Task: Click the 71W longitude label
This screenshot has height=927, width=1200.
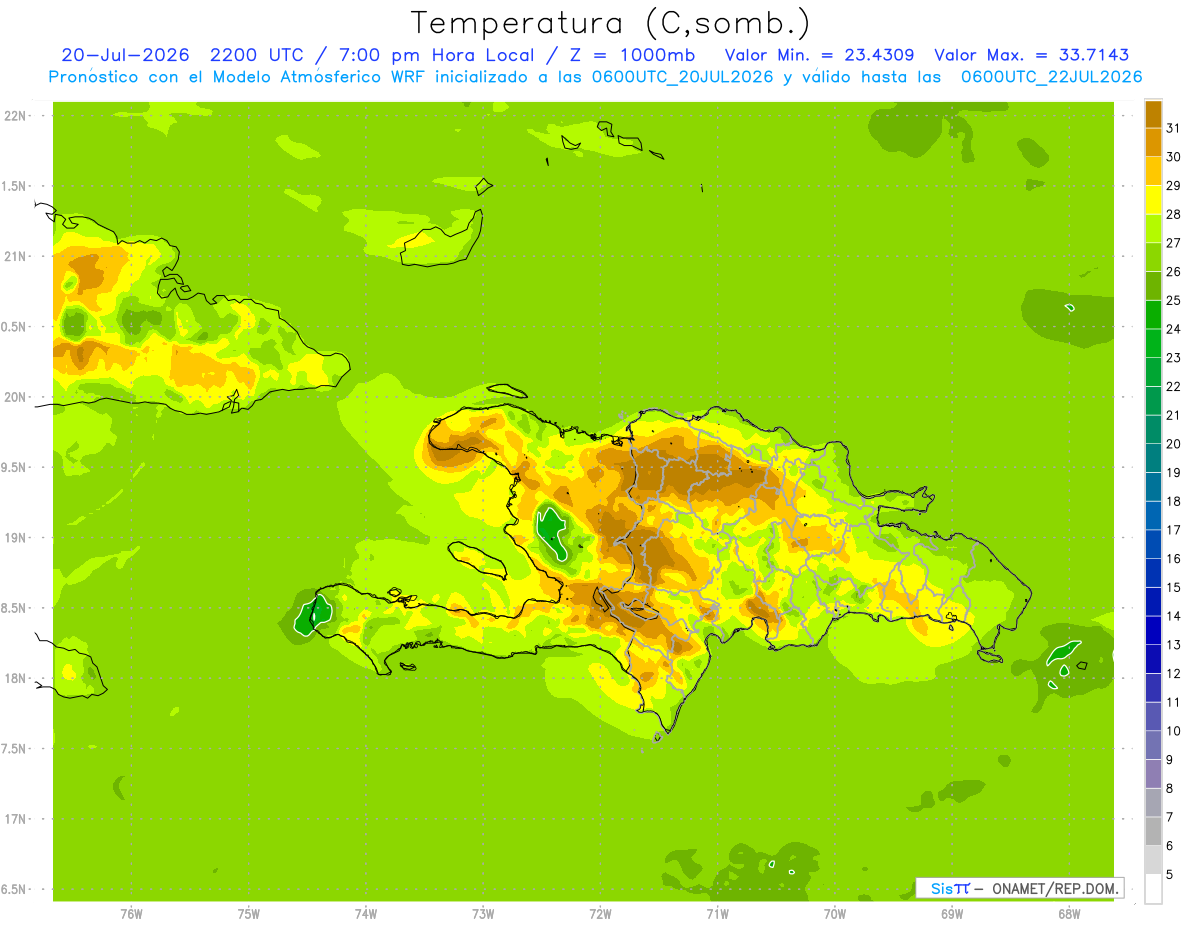Action: (x=717, y=913)
